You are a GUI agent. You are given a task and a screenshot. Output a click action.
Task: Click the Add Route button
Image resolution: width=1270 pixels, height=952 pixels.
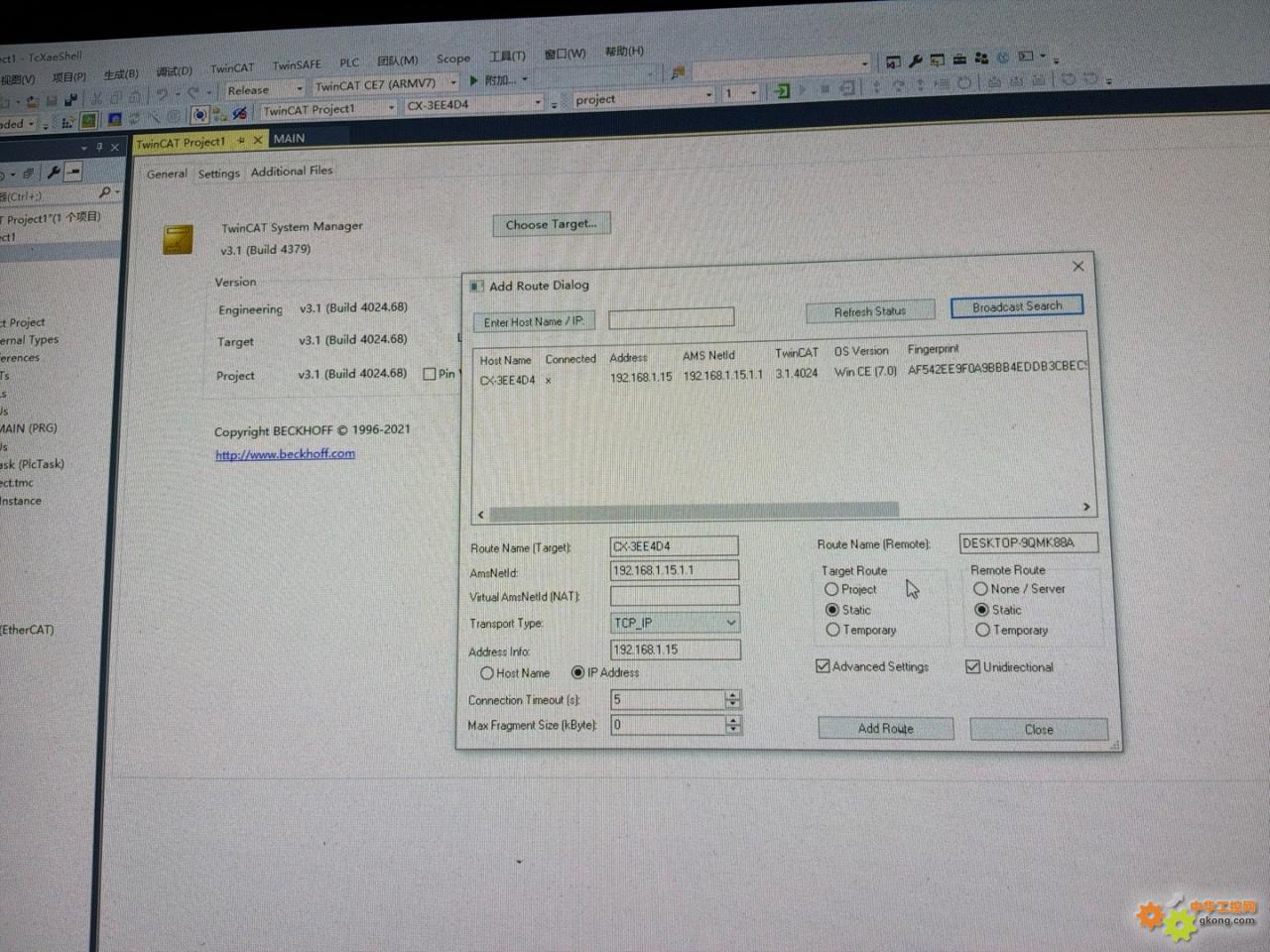point(885,729)
